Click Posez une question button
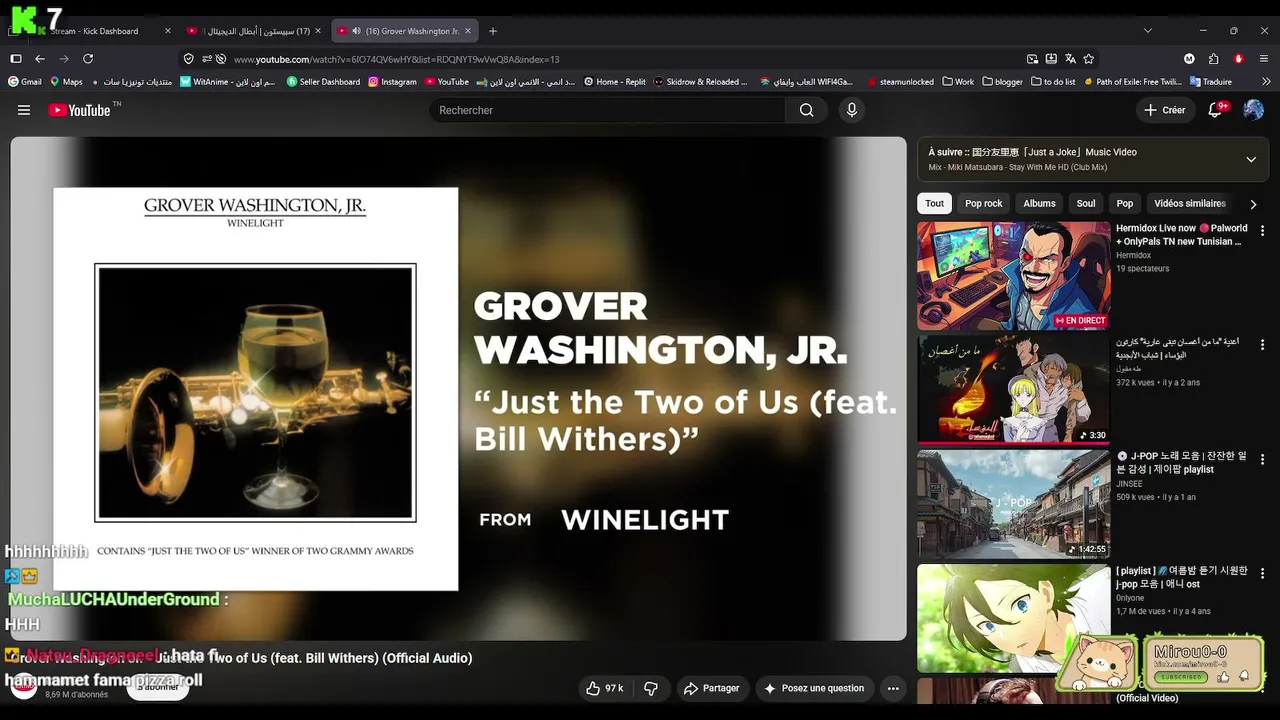The image size is (1280, 720). (815, 688)
